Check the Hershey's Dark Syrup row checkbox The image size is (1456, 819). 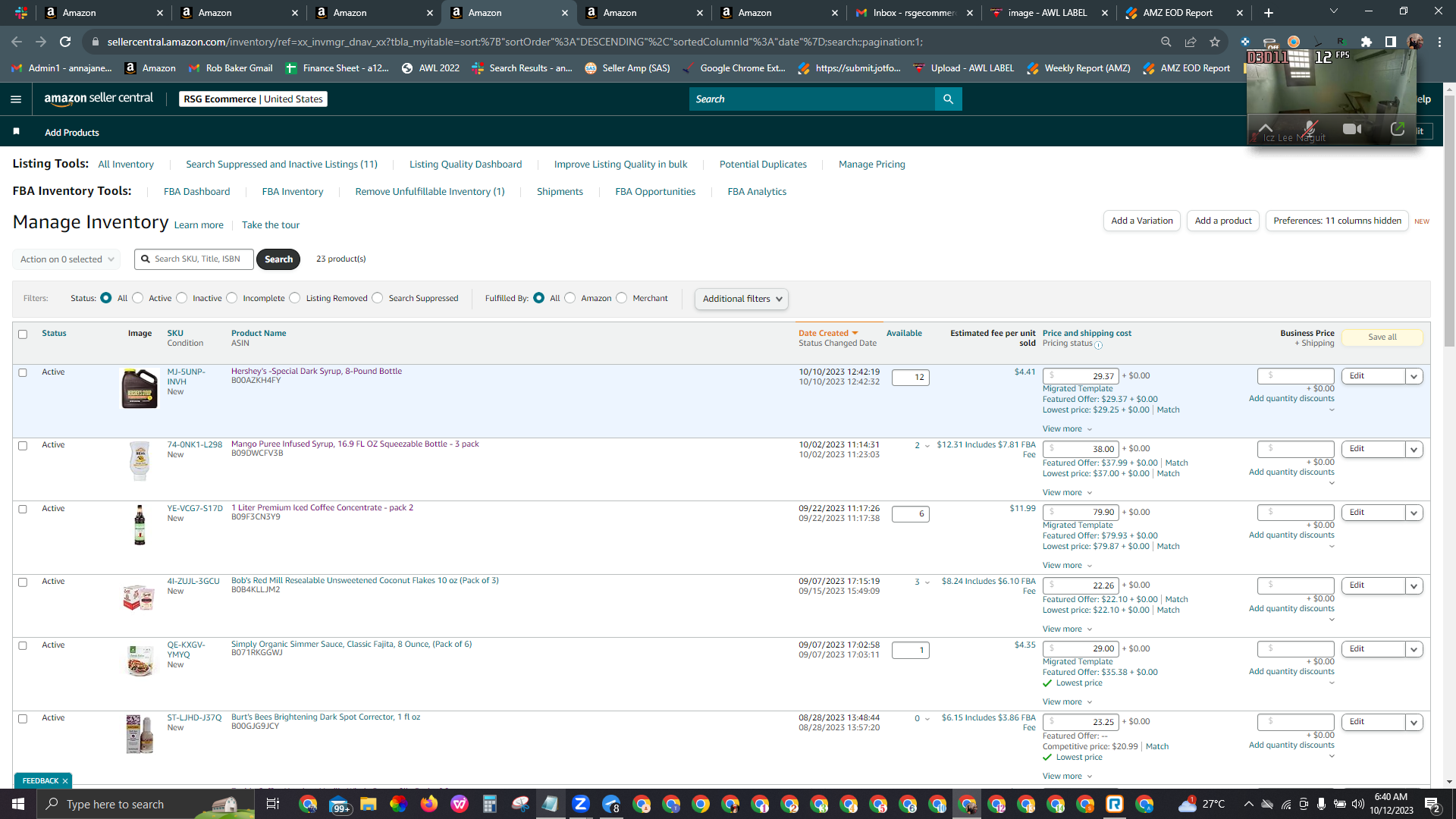(x=23, y=372)
